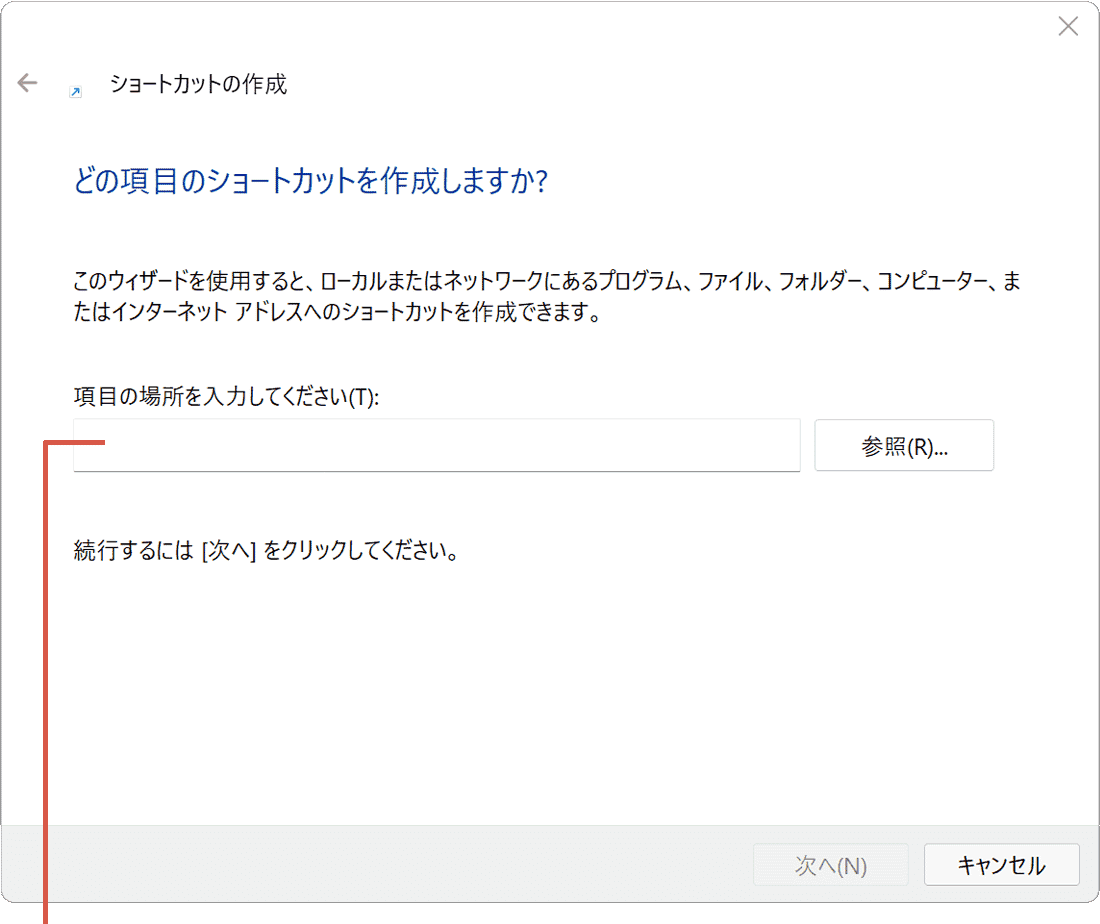
Task: Activate the back navigation control
Action: click(26, 83)
